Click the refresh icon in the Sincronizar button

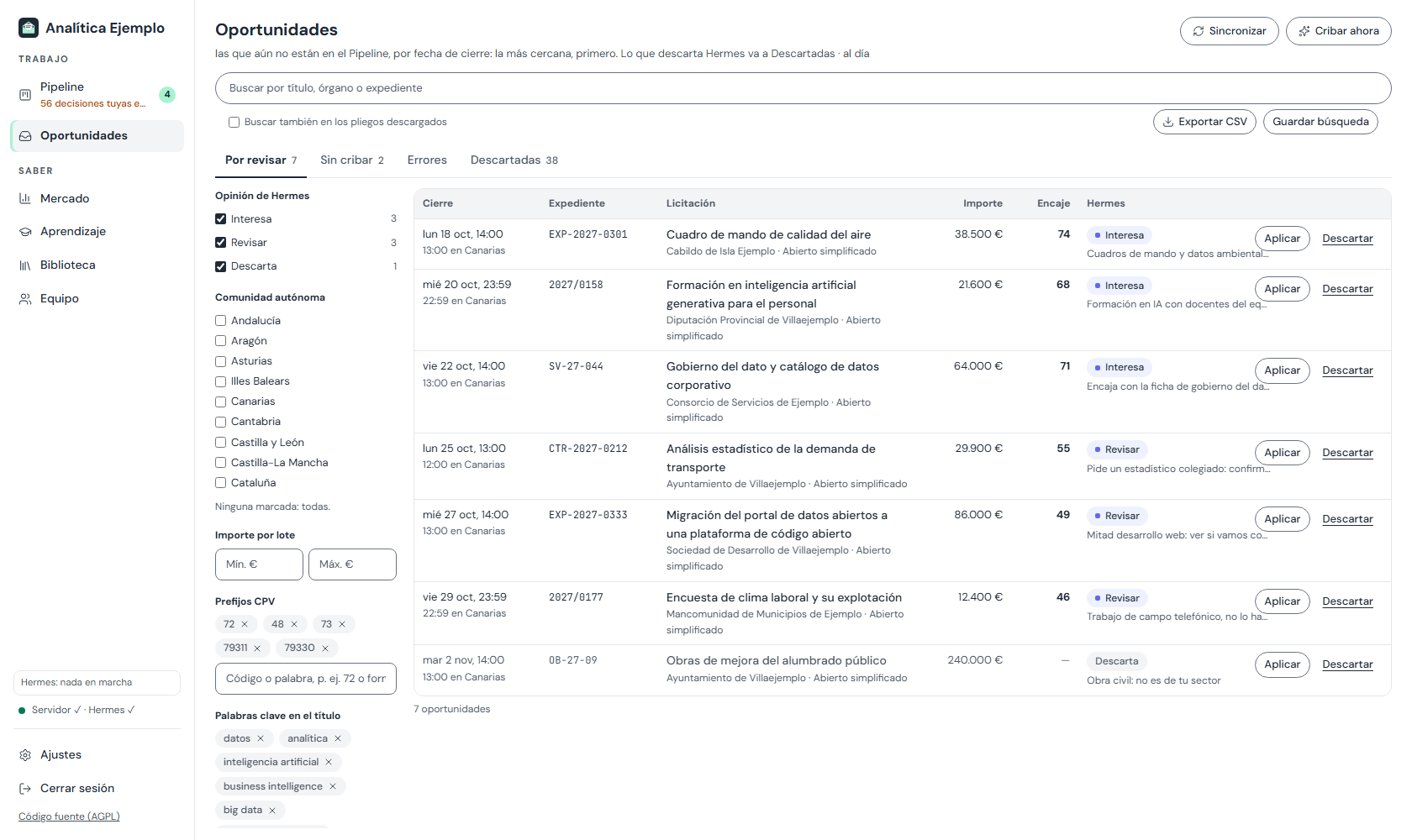(x=1199, y=31)
